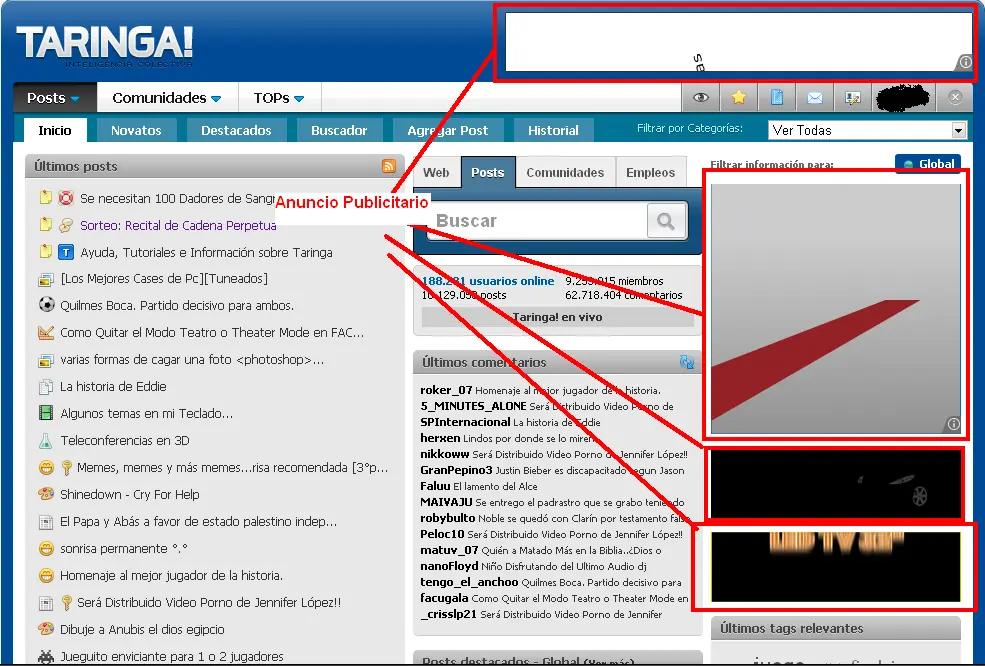Click the black car advertisement banner
Viewport: 985px width, 666px height.
click(x=836, y=483)
